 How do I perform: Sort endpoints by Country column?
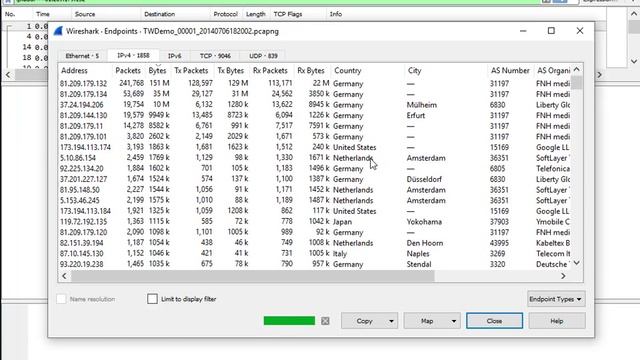tap(348, 71)
